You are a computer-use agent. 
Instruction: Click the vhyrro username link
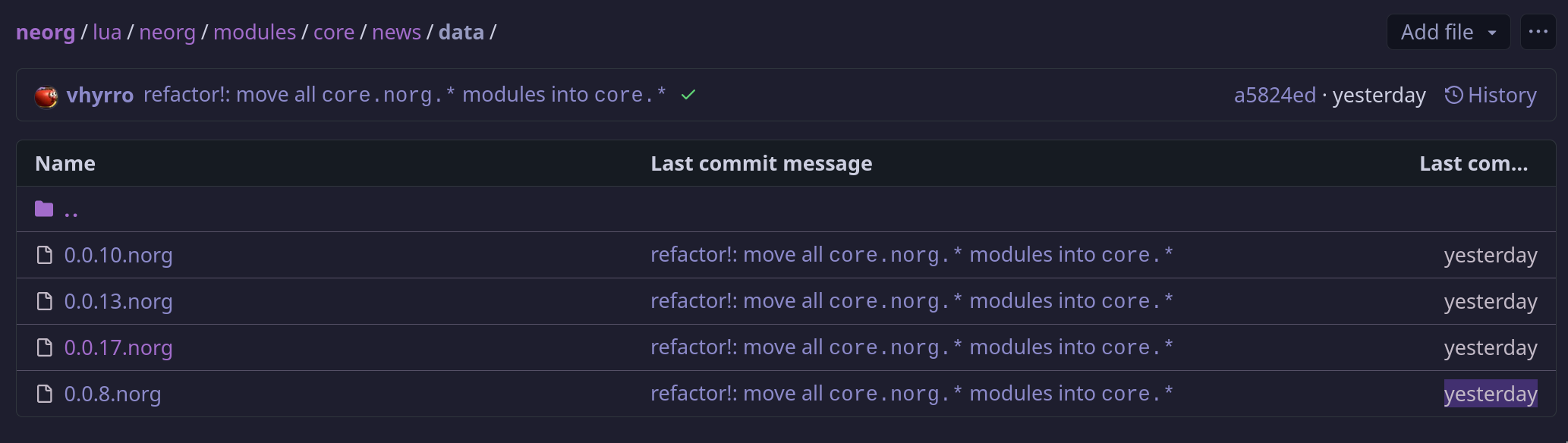click(99, 95)
